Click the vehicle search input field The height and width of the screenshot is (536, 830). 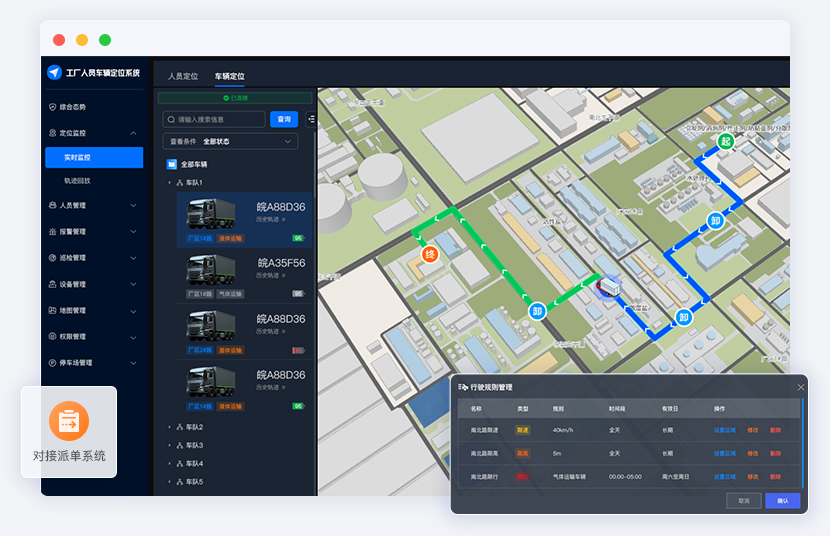[219, 119]
